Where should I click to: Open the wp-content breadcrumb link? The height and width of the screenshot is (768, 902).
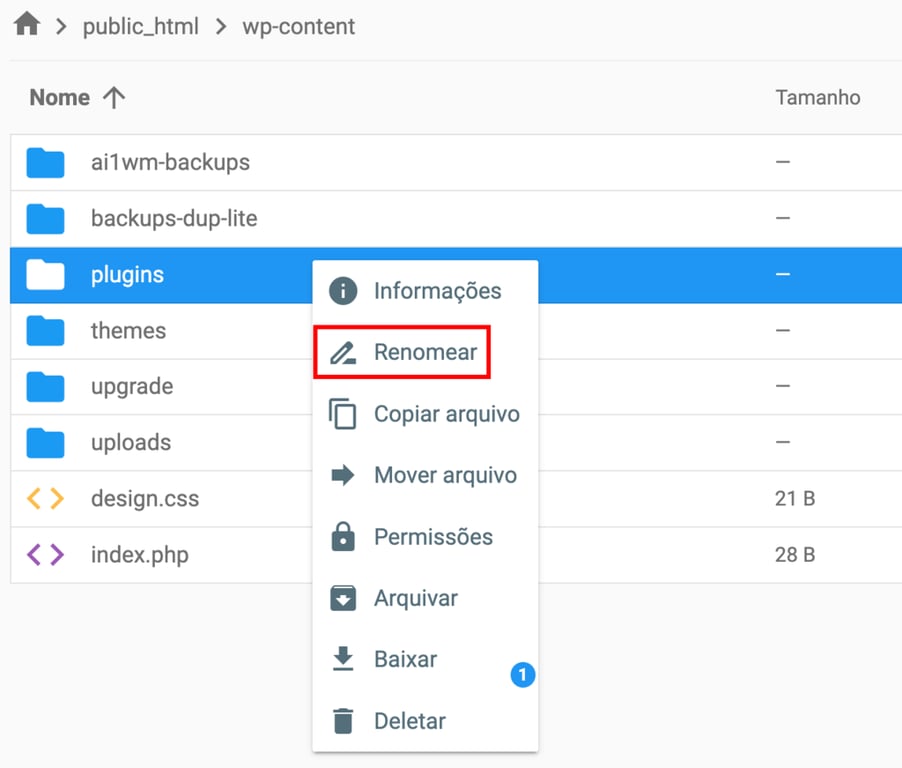tap(296, 26)
